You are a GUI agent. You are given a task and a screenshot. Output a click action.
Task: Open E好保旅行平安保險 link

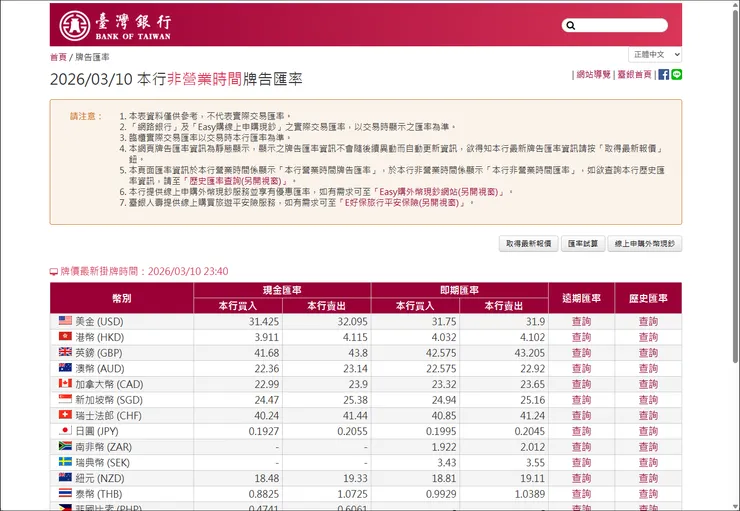[x=402, y=203]
